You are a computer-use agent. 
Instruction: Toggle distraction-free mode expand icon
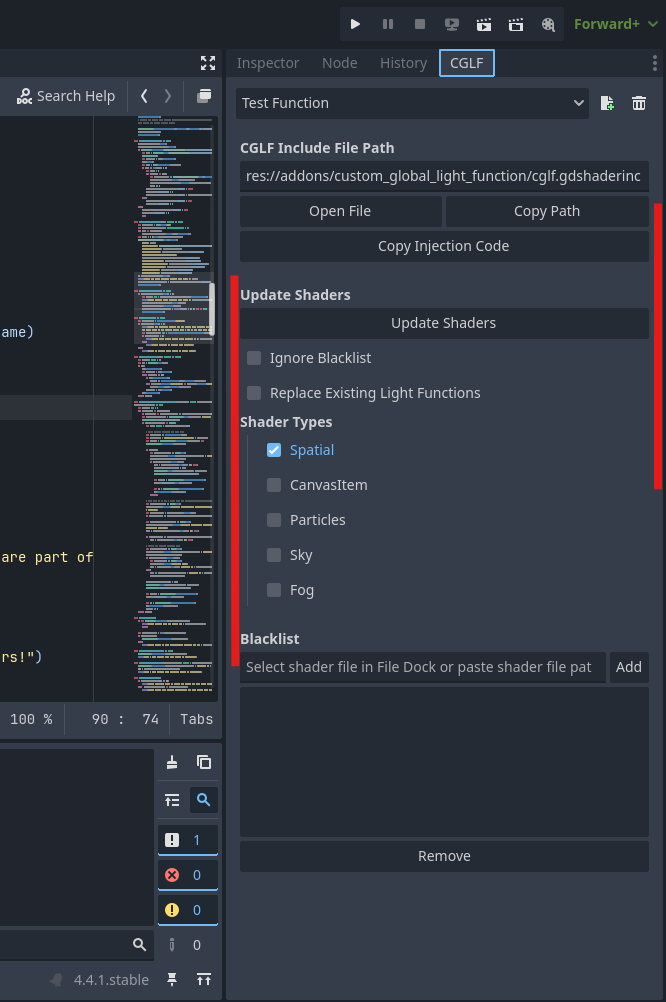208,63
